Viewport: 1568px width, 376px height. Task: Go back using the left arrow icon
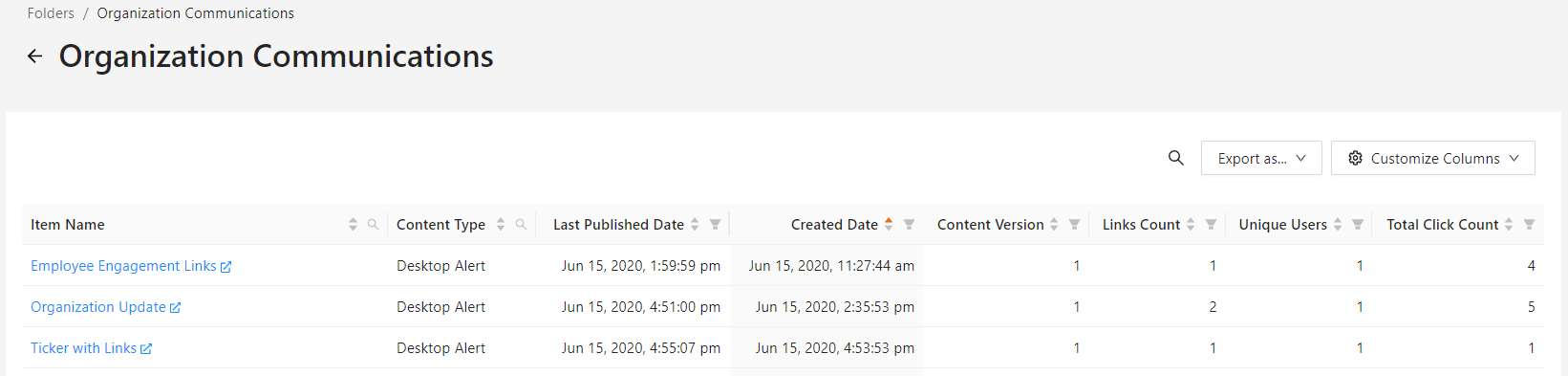[35, 56]
